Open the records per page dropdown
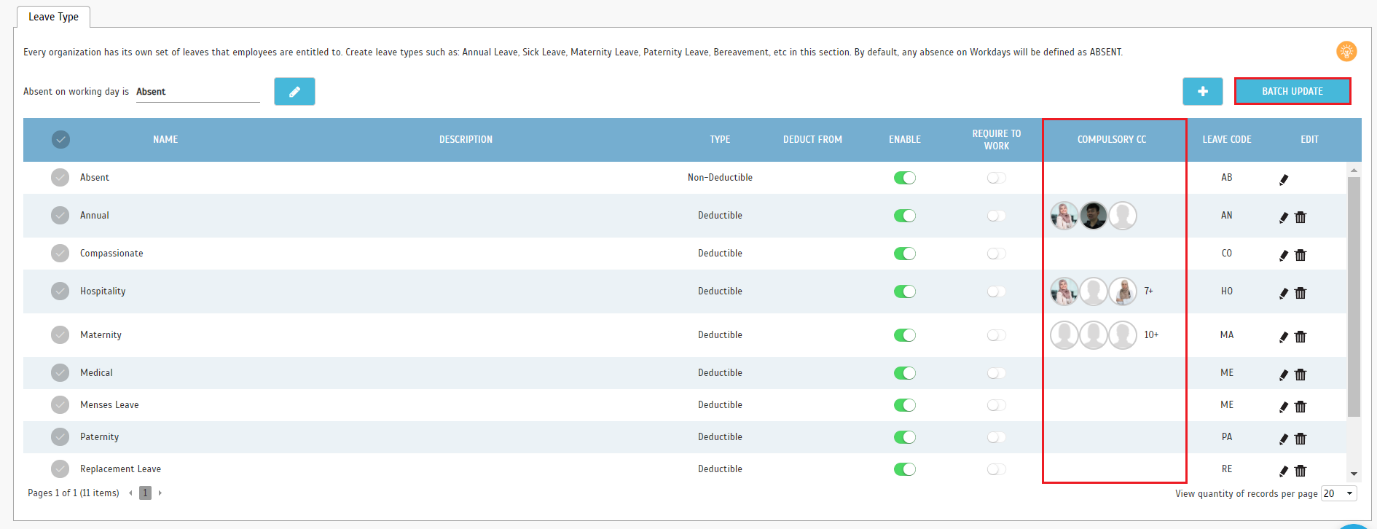This screenshot has height=529, width=1377. [1338, 493]
